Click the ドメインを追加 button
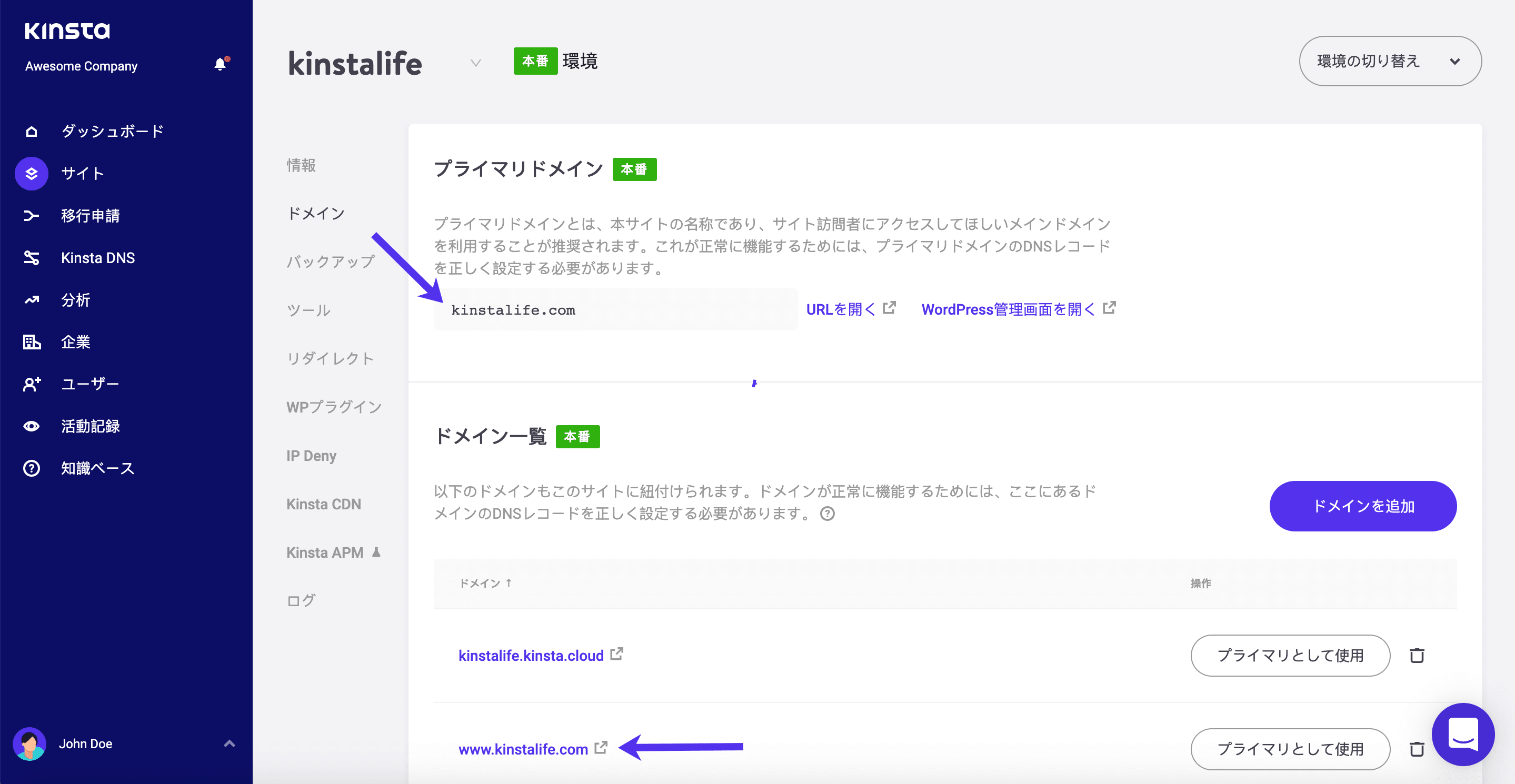 click(x=1363, y=506)
